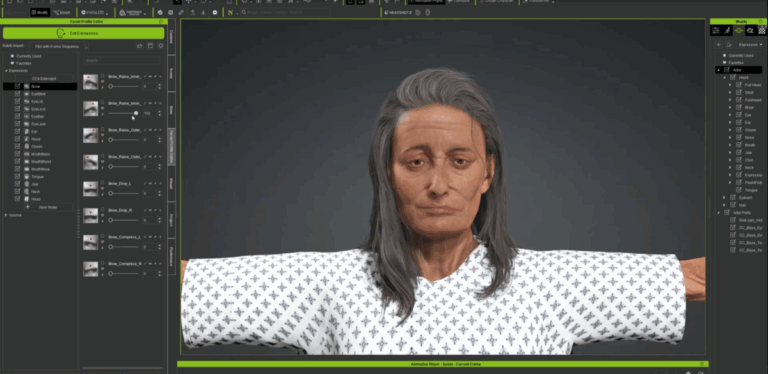Click the highlighted green morph icon in Modify panel
768x374 pixels.
(739, 30)
